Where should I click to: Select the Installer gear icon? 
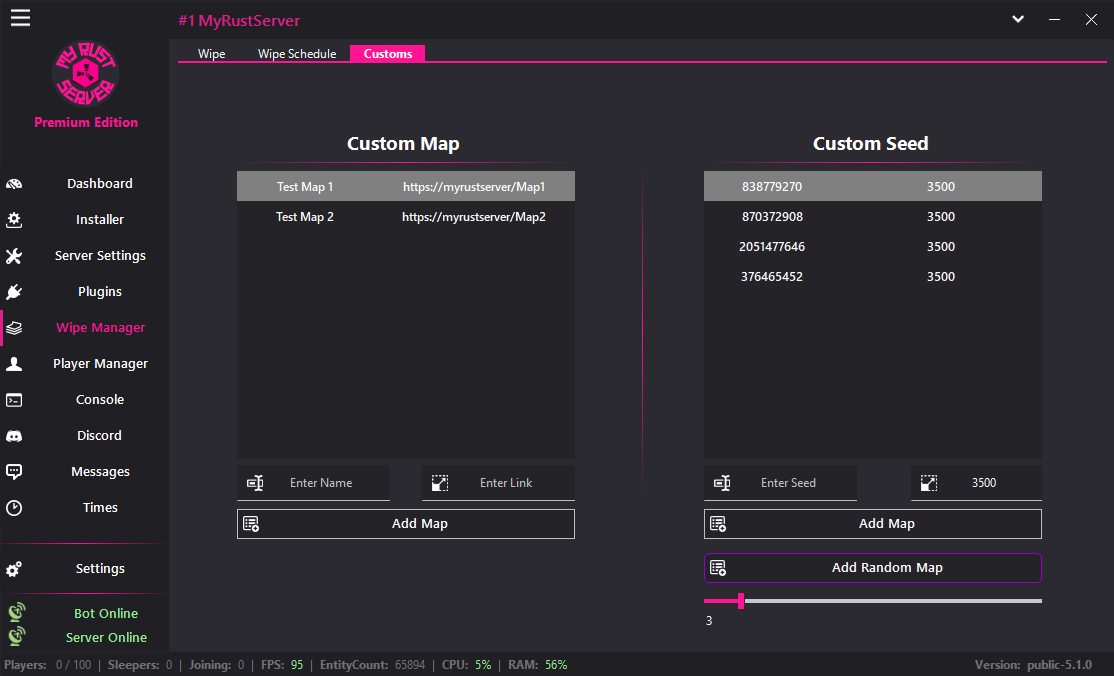click(x=14, y=219)
